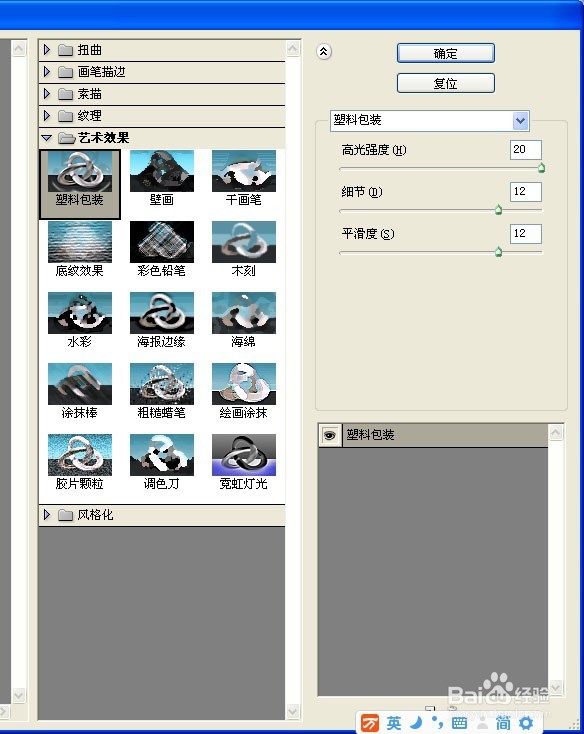Click the open folder icon beside 艺术效果

tap(66, 138)
